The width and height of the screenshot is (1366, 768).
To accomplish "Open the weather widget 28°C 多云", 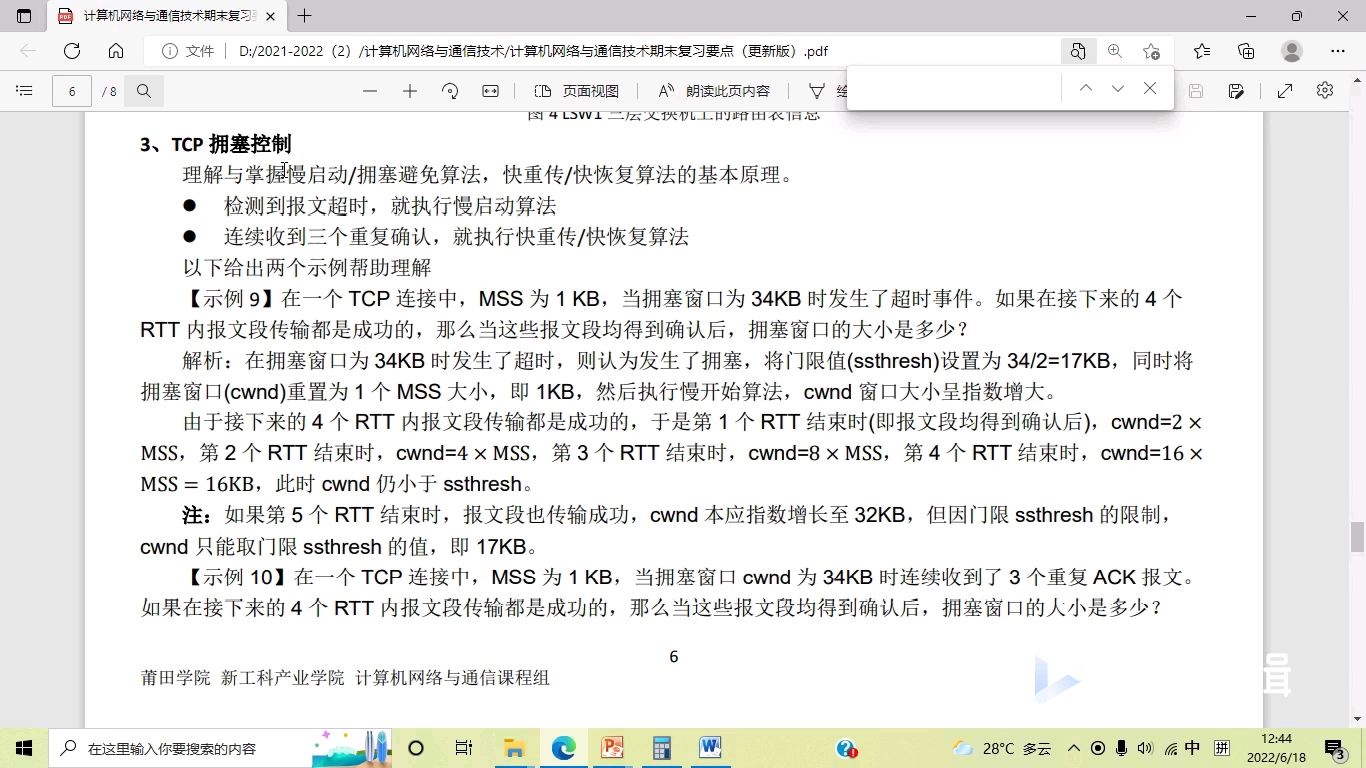I will pyautogui.click(x=1001, y=748).
